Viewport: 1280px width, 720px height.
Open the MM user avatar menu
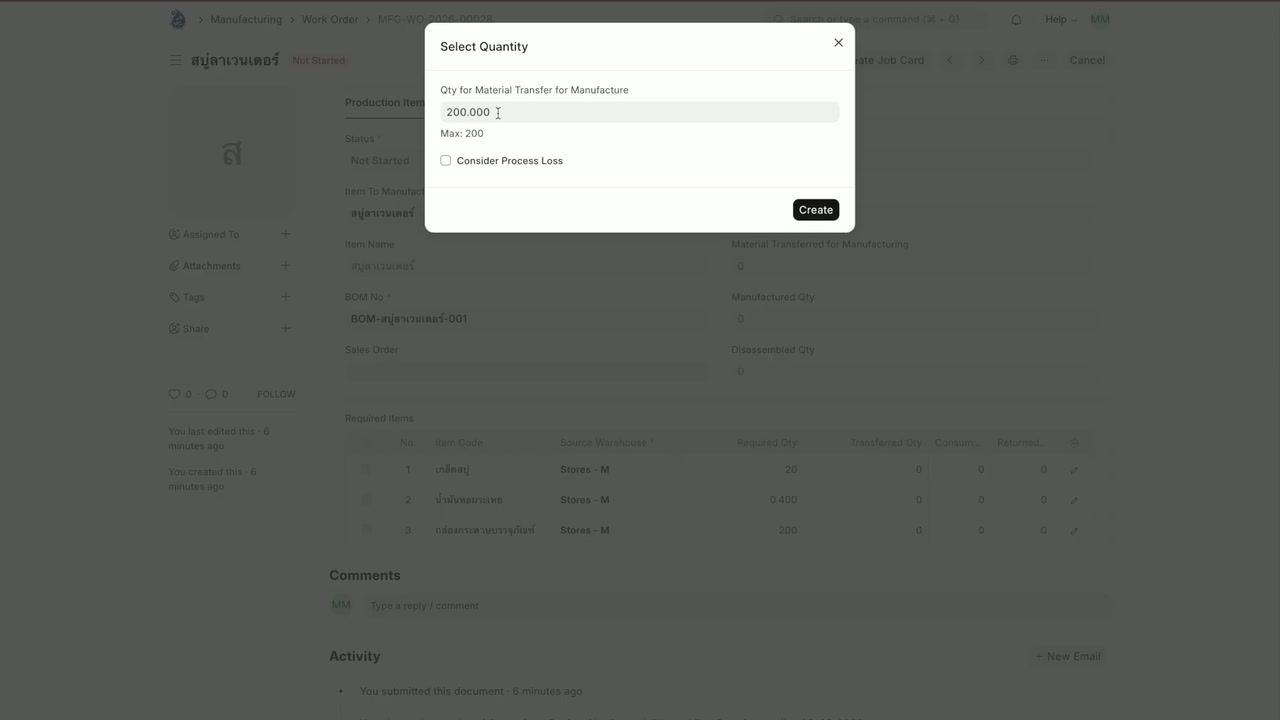(x=1100, y=19)
